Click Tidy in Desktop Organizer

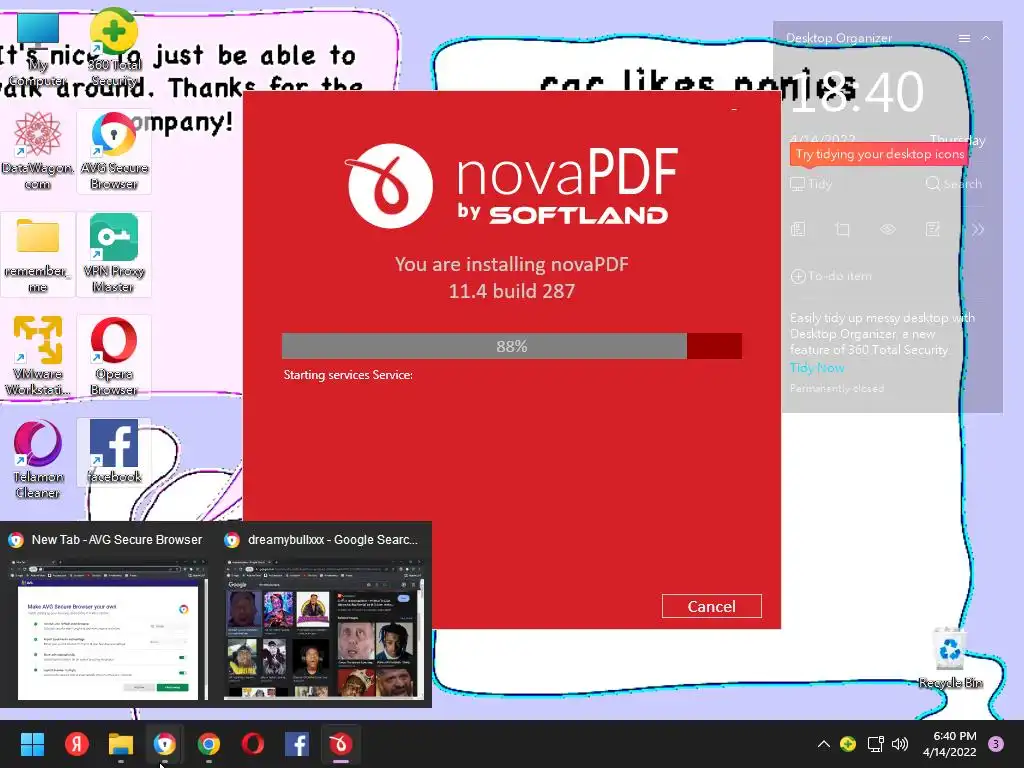[811, 184]
